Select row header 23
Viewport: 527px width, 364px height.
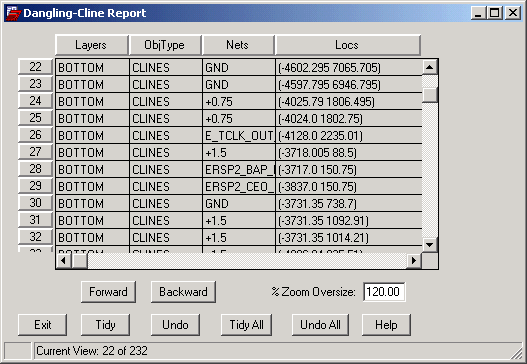pyautogui.click(x=35, y=84)
